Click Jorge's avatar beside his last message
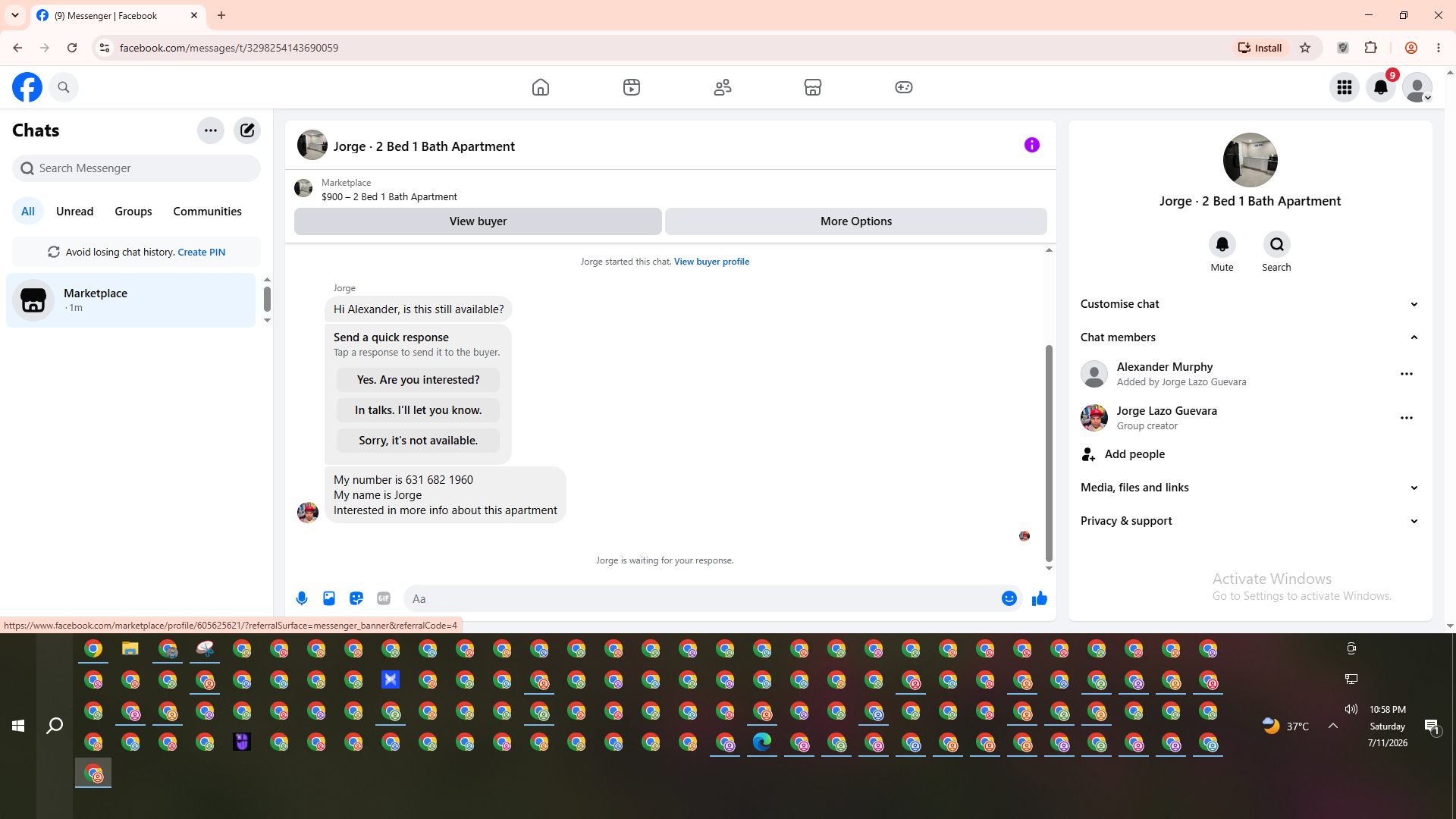Screen dimensions: 1456x819 308,513
